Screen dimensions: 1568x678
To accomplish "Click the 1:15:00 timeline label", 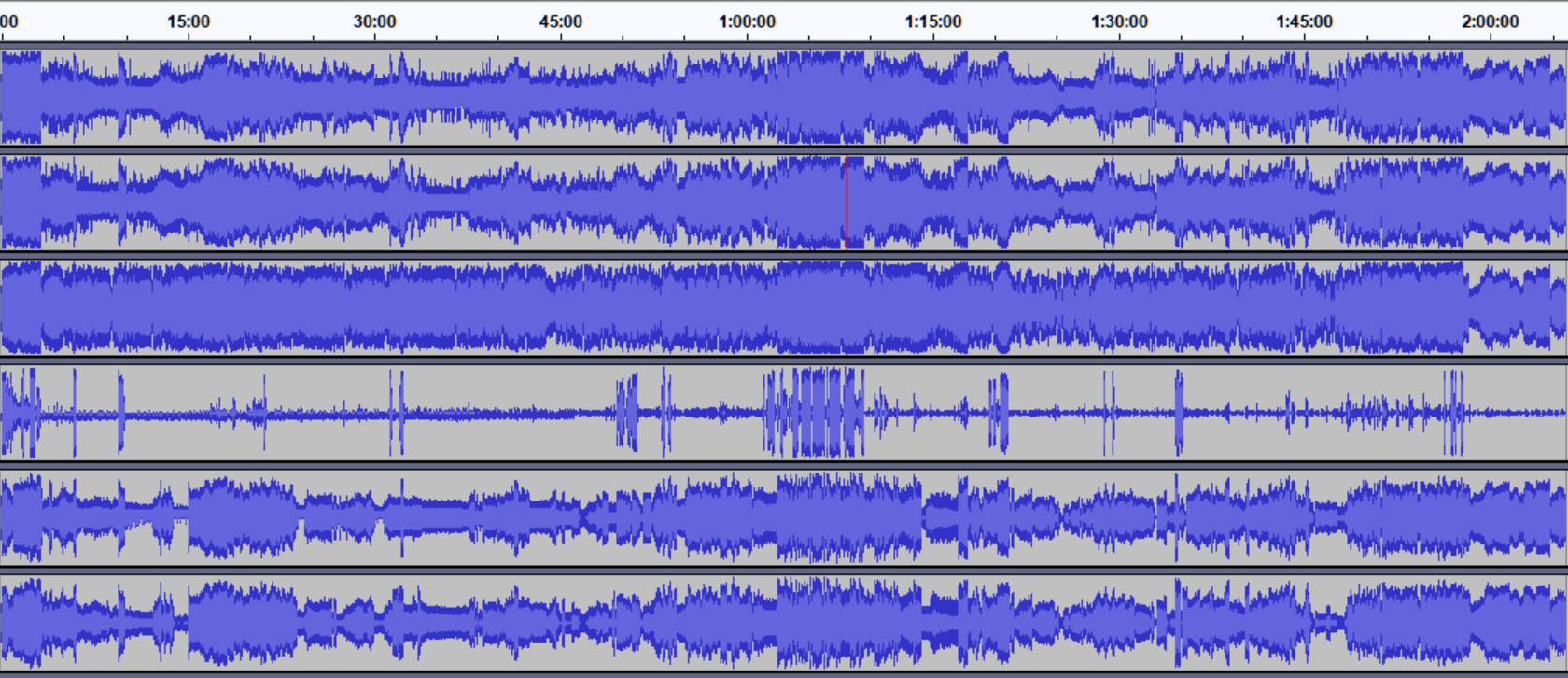I will [933, 21].
